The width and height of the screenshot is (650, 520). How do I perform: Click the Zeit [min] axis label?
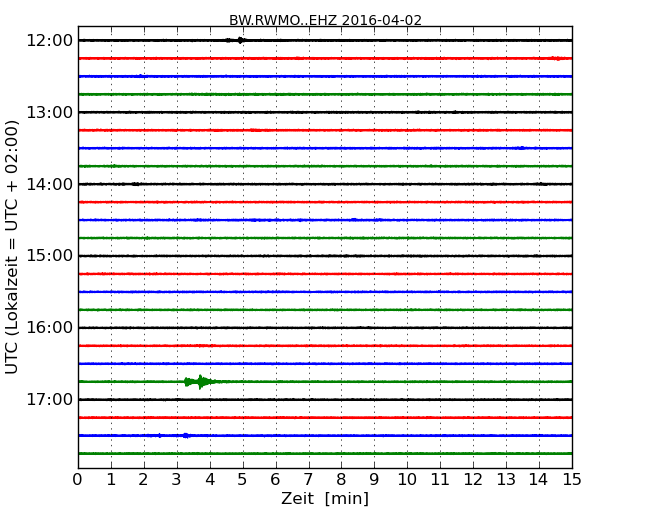pos(325,498)
